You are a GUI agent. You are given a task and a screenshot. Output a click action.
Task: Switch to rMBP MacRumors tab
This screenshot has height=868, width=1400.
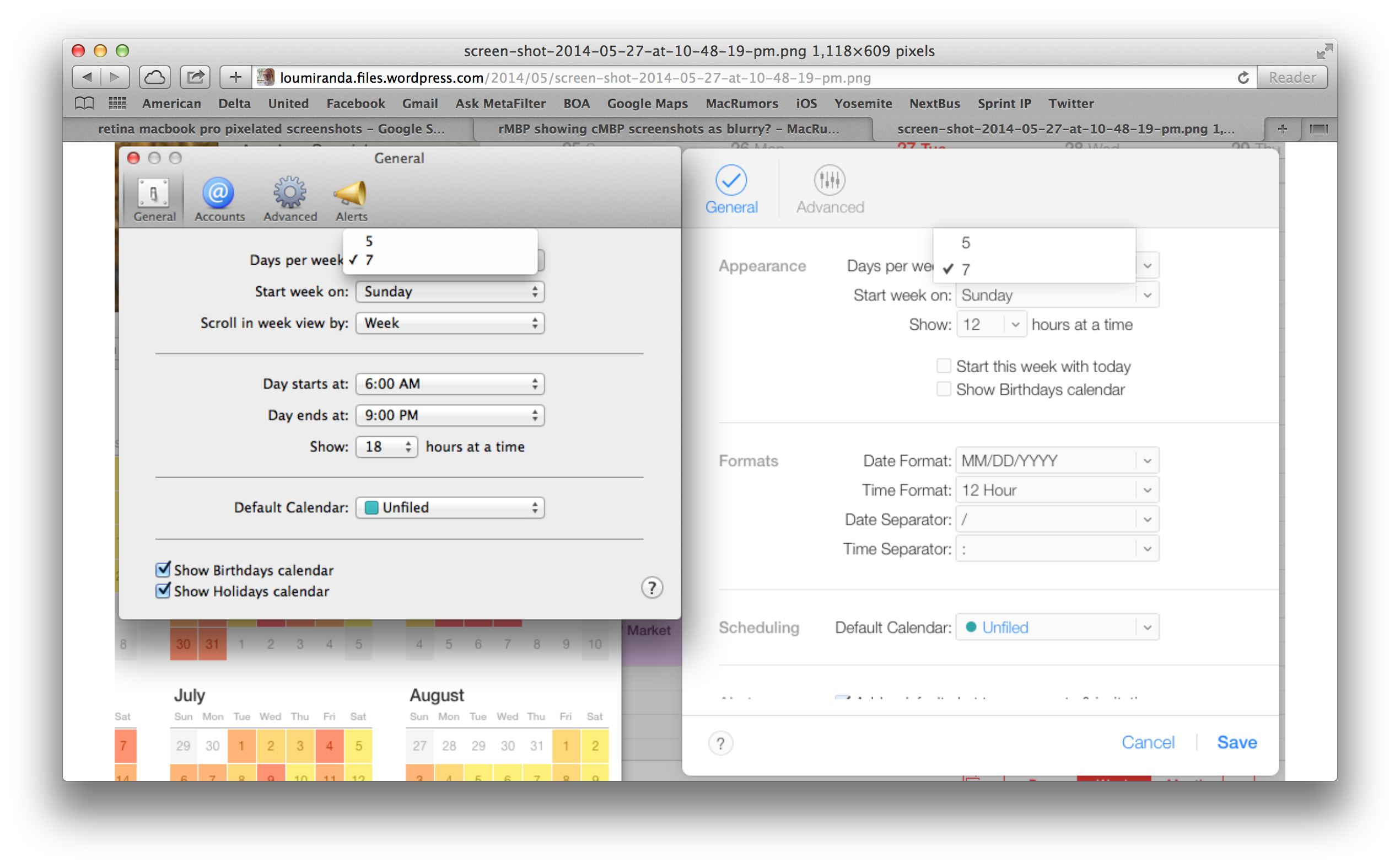[669, 128]
